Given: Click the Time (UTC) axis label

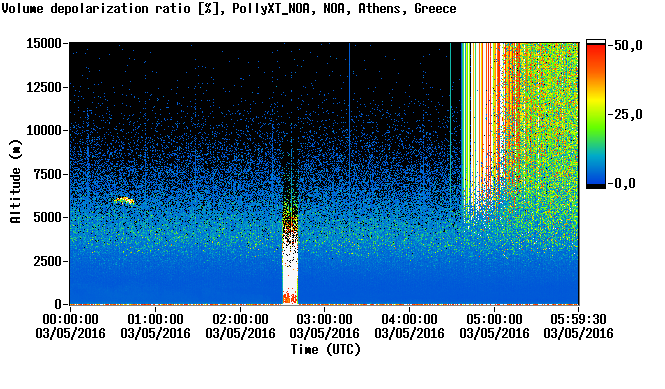Looking at the screenshot, I should 325,350.
